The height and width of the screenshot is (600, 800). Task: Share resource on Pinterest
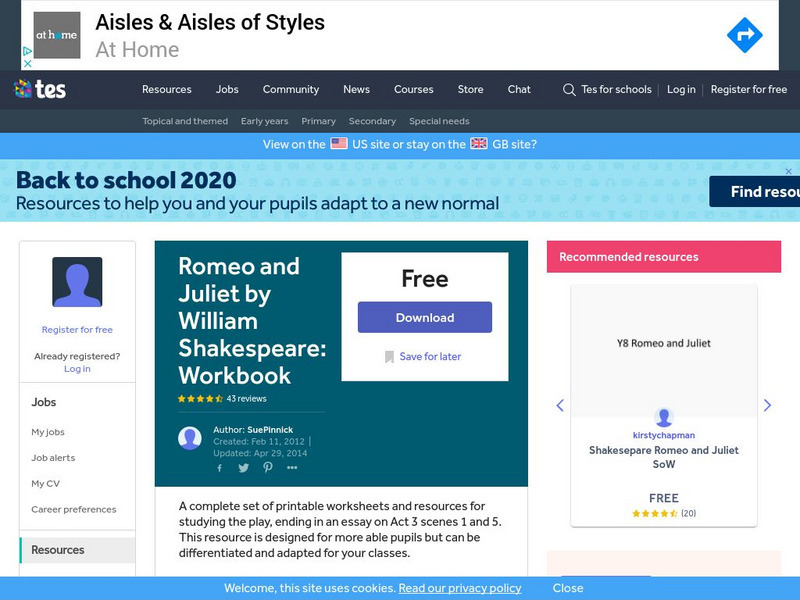(268, 467)
